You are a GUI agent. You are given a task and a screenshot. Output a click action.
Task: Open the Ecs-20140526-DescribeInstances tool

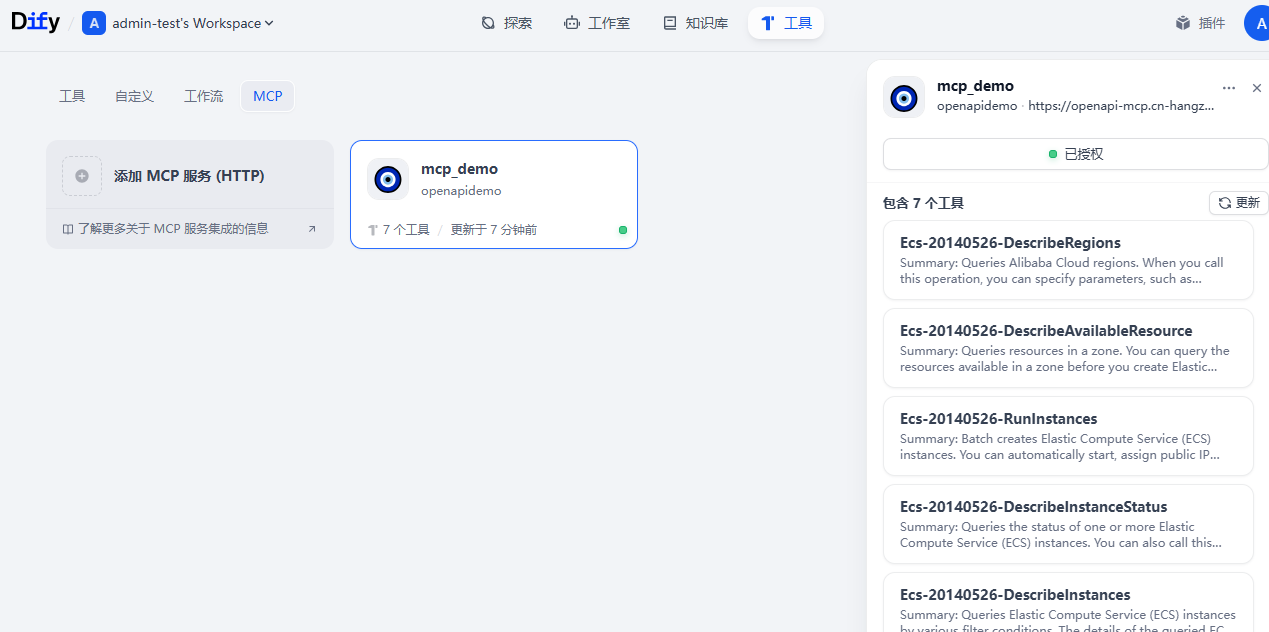pyautogui.click(x=1068, y=602)
